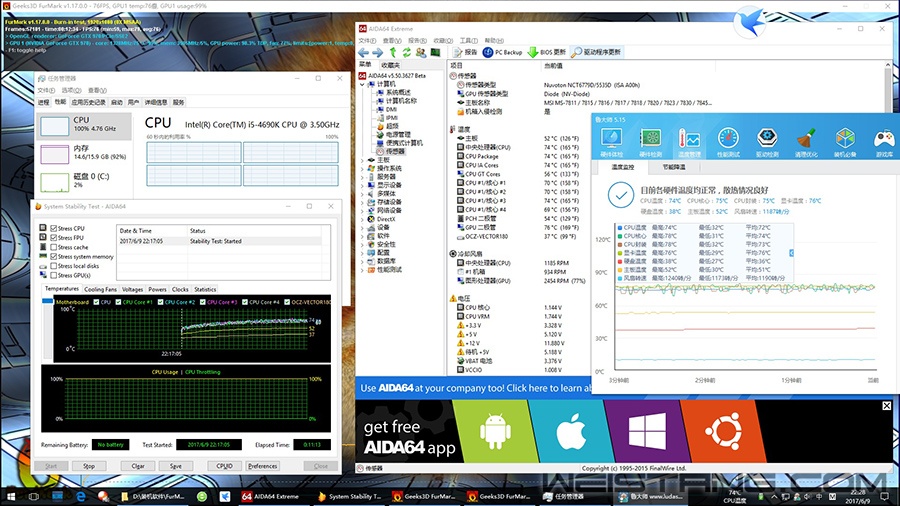Enable the Stress CPU checkbox
This screenshot has width=900, height=506.
click(53, 228)
